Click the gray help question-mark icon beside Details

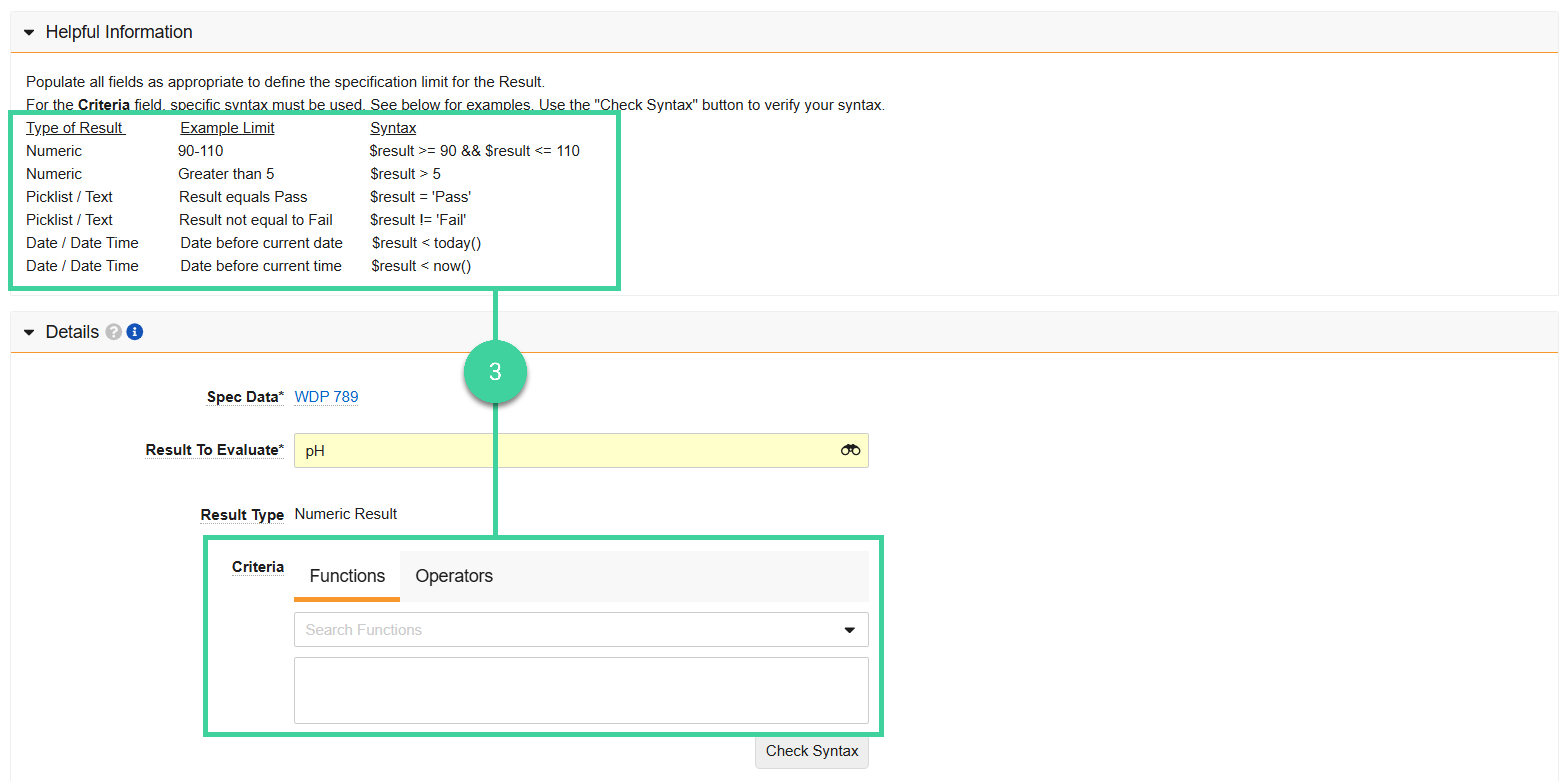[x=113, y=331]
